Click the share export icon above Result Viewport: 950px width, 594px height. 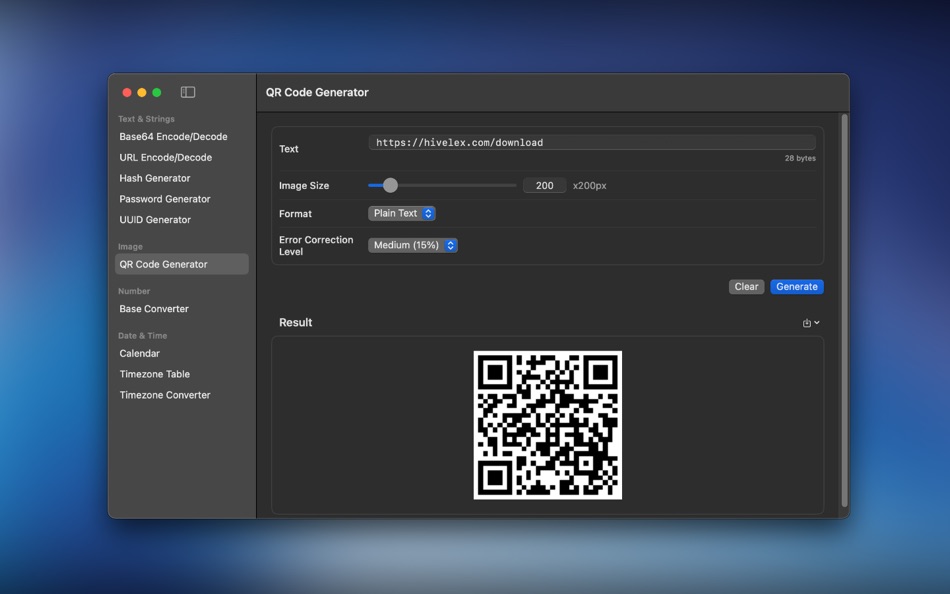806,322
